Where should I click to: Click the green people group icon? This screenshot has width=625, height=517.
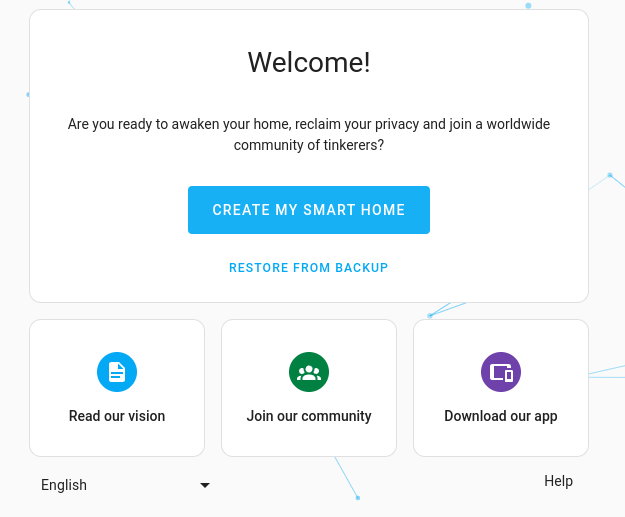pyautogui.click(x=309, y=373)
